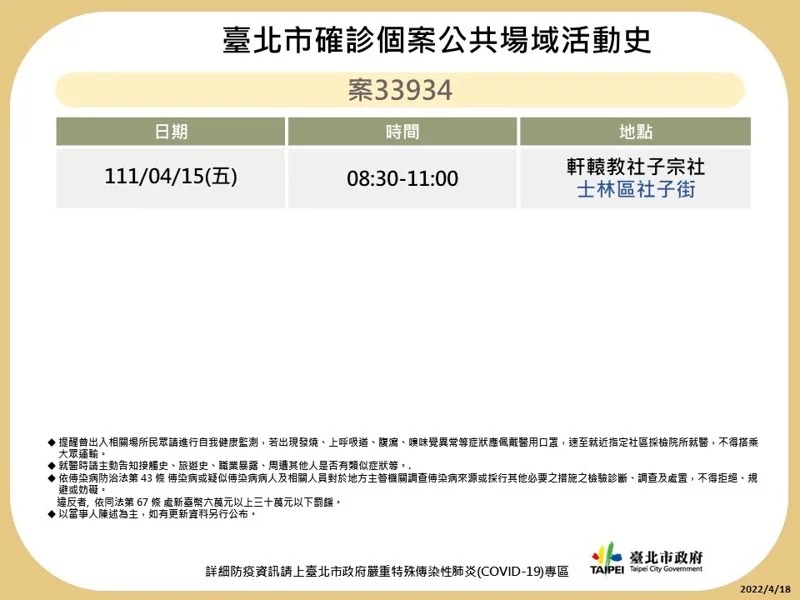This screenshot has height=600, width=800.
Task: Click the TAIPEI wordmark beneath the logo
Action: 607,569
